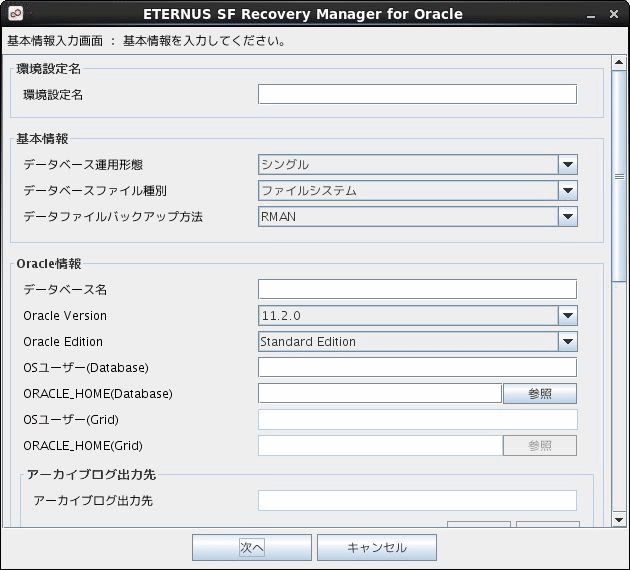
Task: Click the vertical scrollbar thumb
Action: pos(619,177)
